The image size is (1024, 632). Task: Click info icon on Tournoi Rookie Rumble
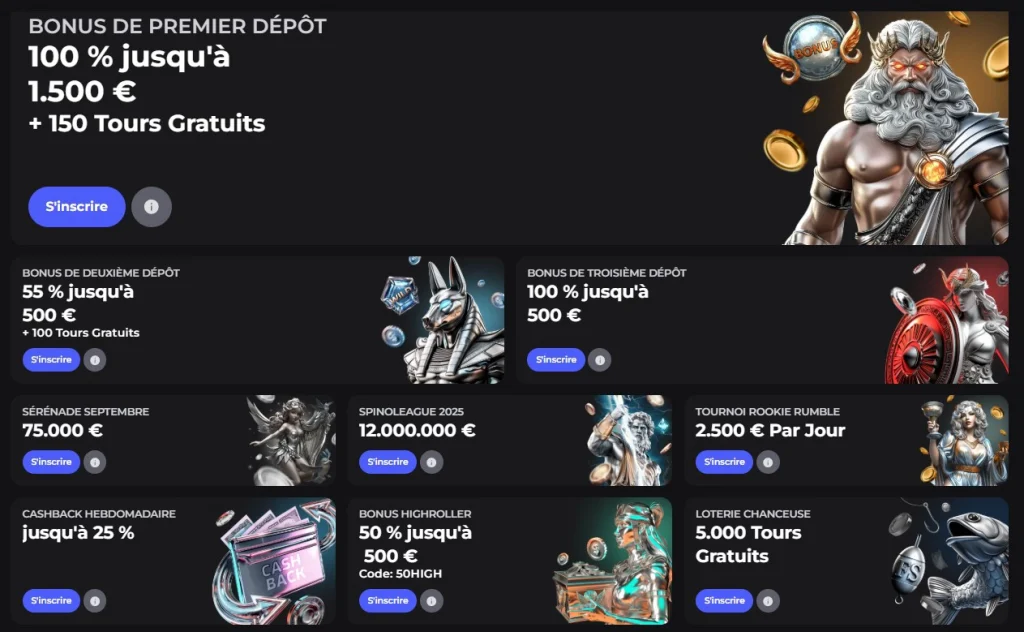768,462
